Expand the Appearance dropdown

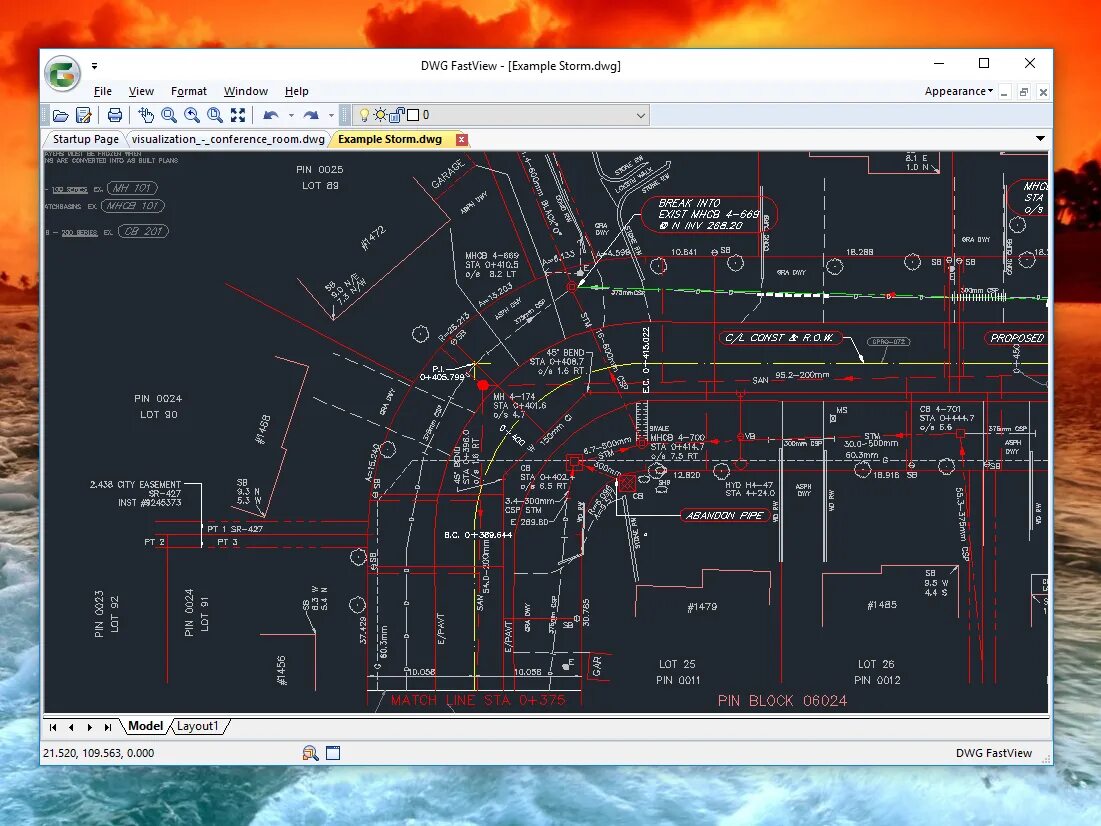click(x=958, y=91)
